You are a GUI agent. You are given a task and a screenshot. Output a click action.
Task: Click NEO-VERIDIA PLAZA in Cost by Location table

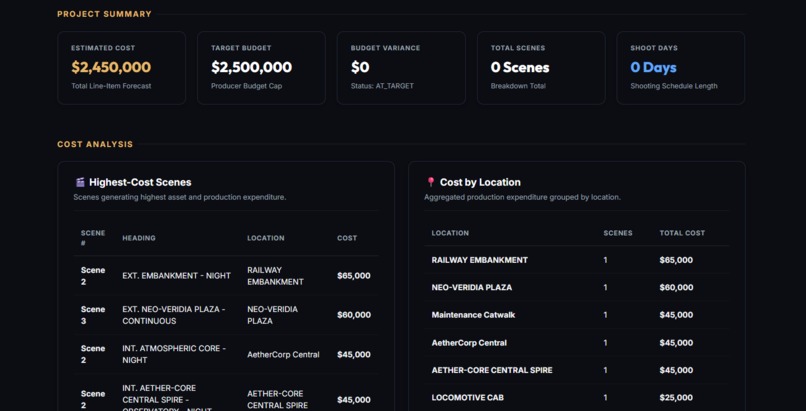click(x=472, y=288)
